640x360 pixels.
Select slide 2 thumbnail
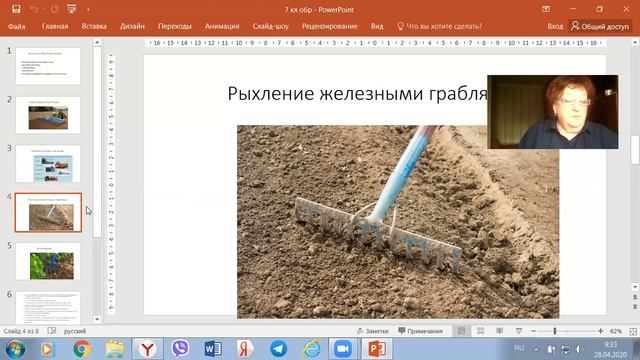pyautogui.click(x=48, y=115)
